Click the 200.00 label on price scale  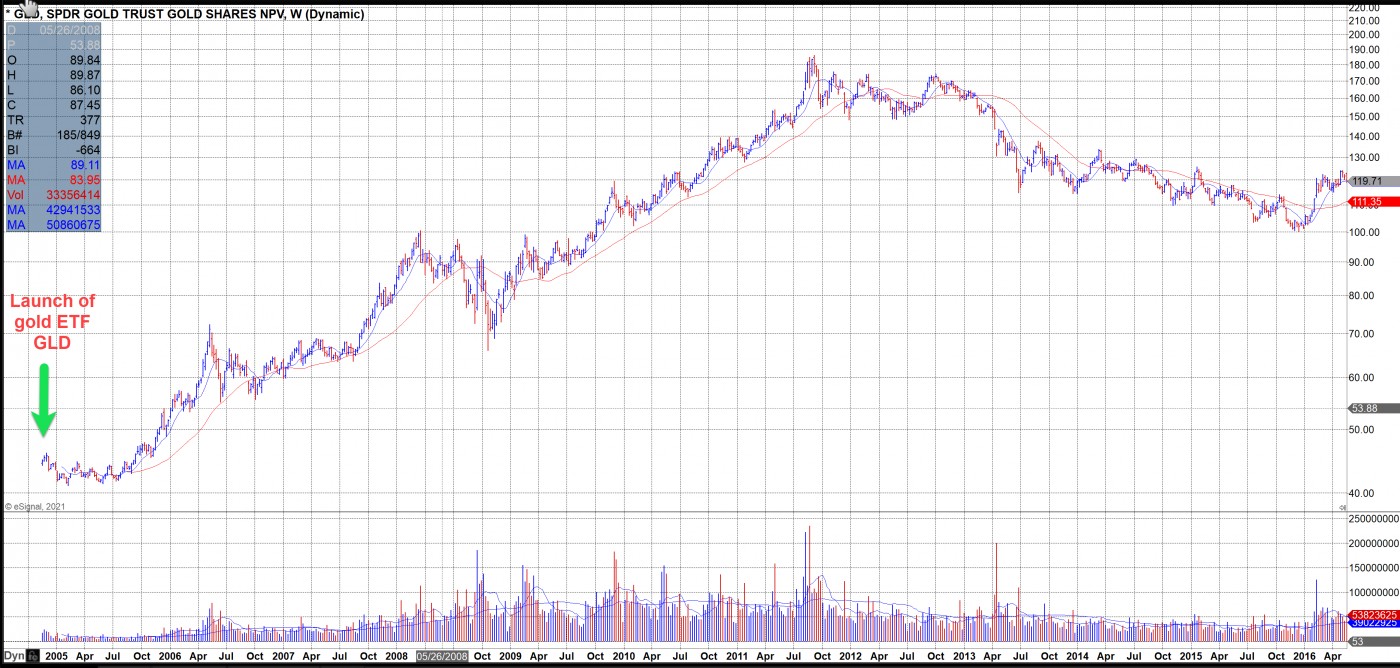1365,35
